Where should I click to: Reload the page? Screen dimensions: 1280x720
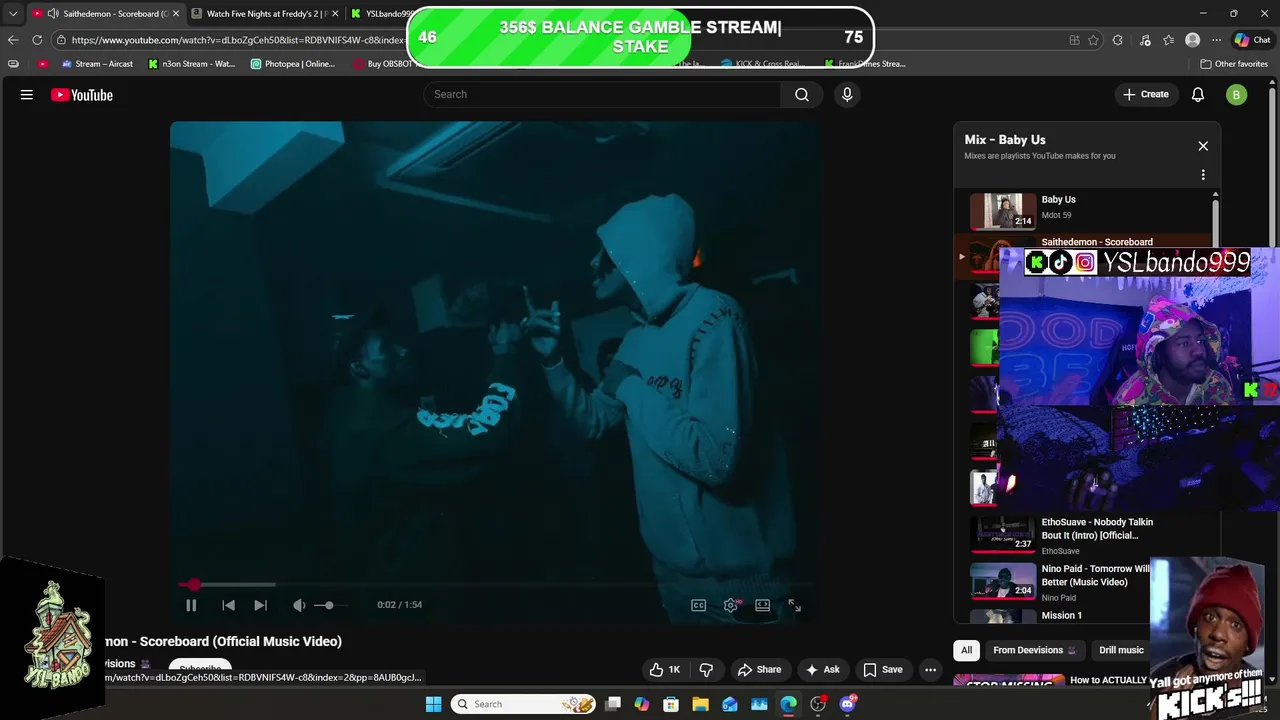pos(37,40)
